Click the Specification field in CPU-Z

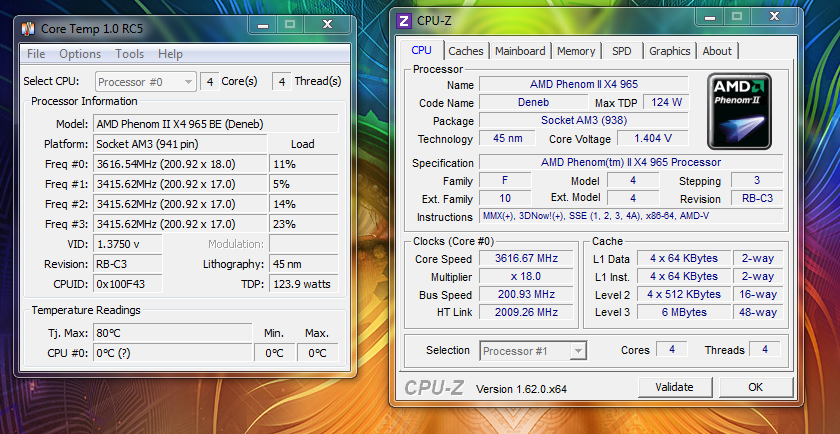click(631, 162)
